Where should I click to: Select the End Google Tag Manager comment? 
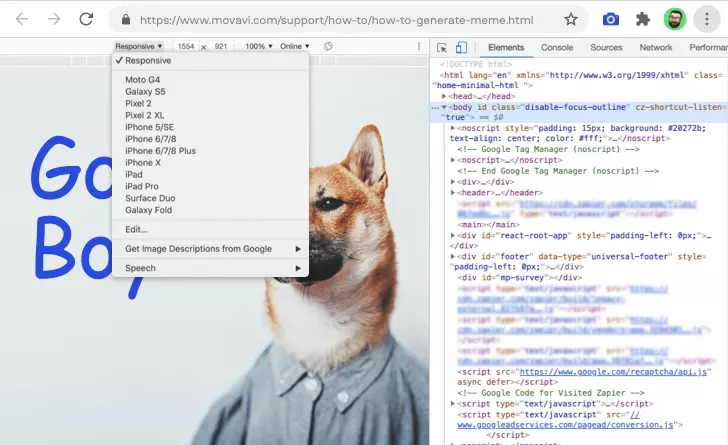coord(558,171)
